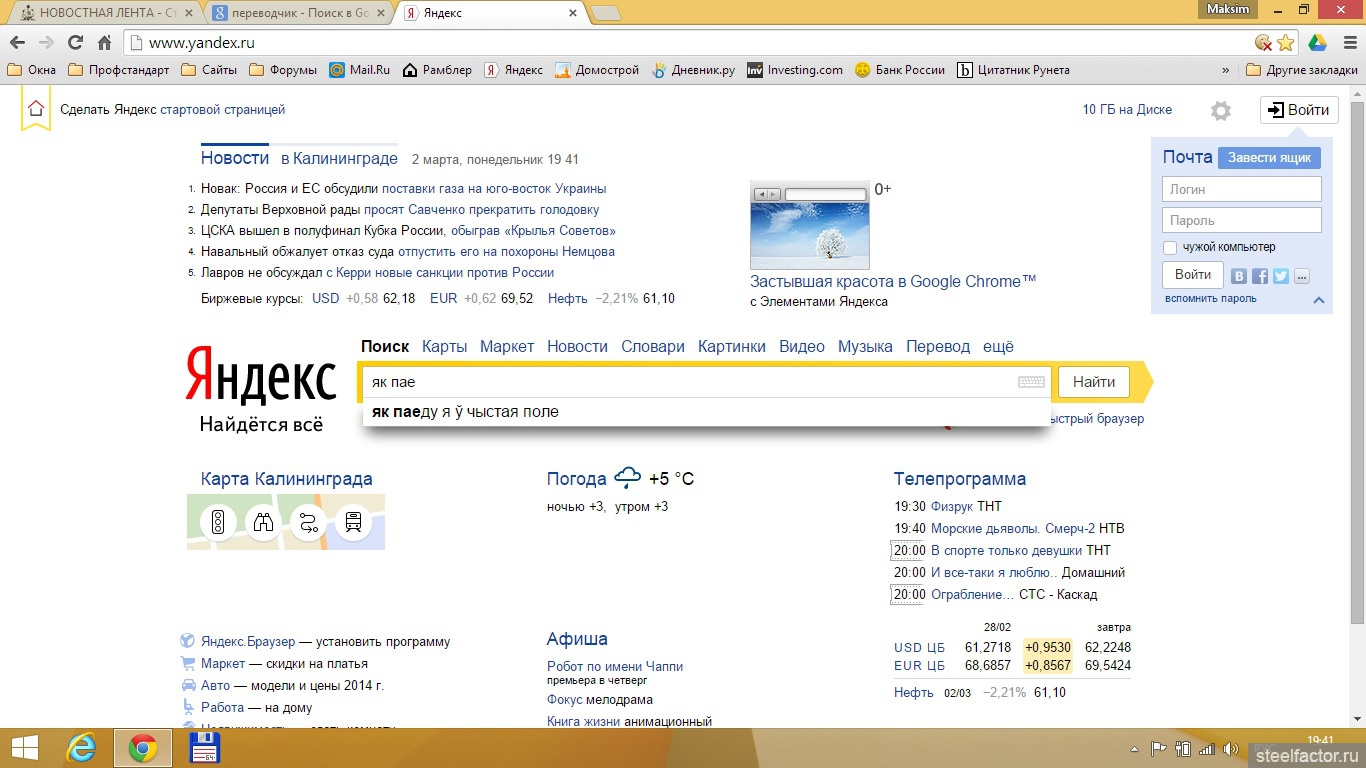The height and width of the screenshot is (768, 1366).
Task: Log in via the Twitter icon
Action: 1280,276
